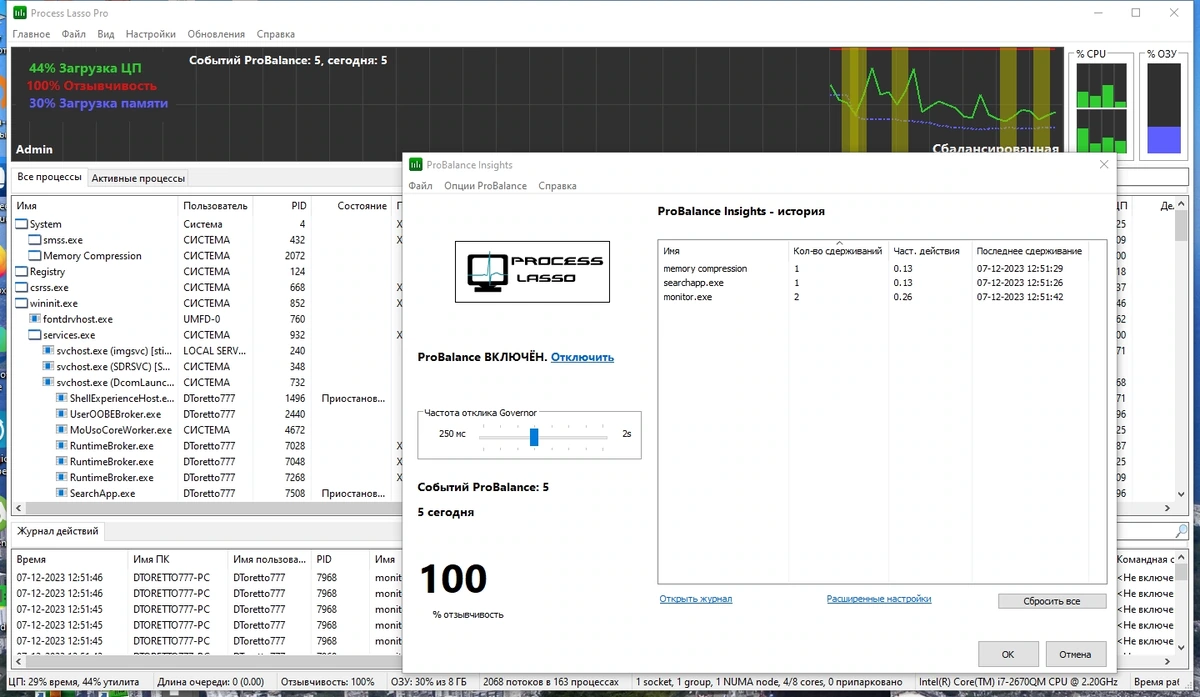Image resolution: width=1200 pixels, height=697 pixels.
Task: Confirm the dialog with OK
Action: coord(1008,654)
